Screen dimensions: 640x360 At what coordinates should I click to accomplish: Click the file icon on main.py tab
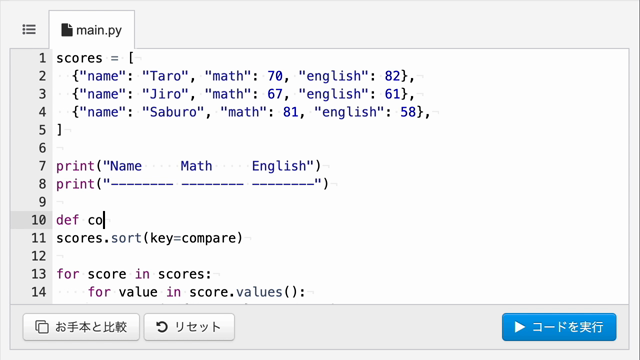pos(67,30)
